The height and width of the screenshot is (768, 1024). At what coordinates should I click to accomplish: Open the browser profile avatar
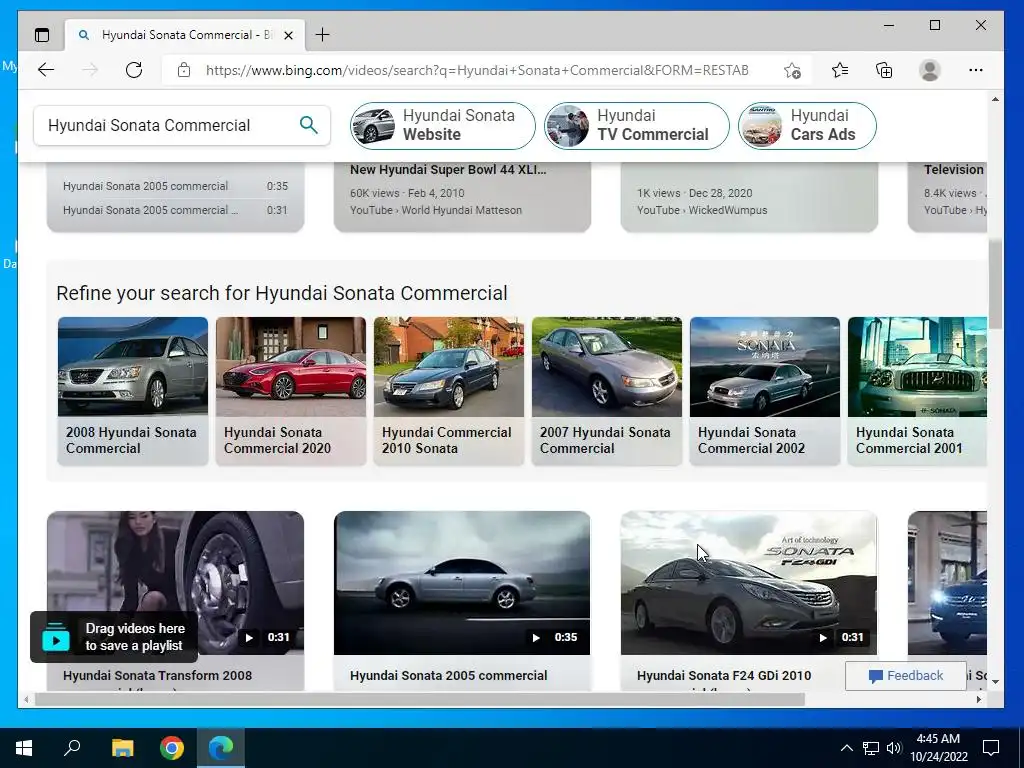(x=929, y=70)
